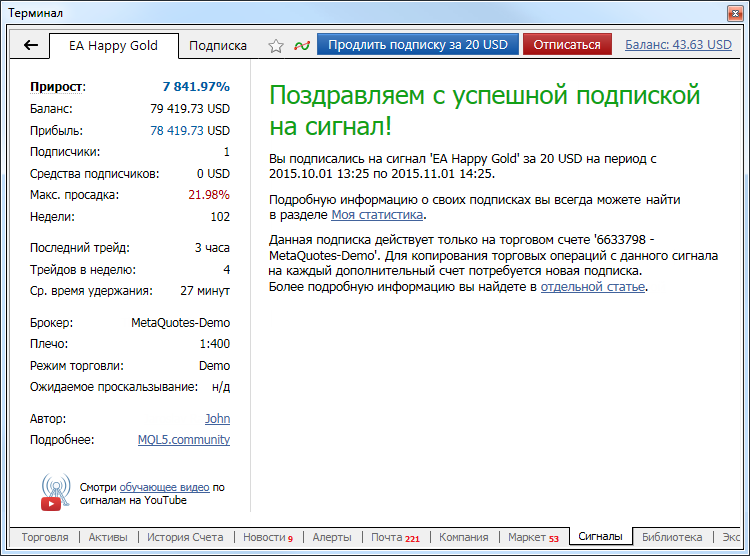Image resolution: width=750 pixels, height=556 pixels.
Task: Follow the отдельной статье link
Action: [x=593, y=287]
